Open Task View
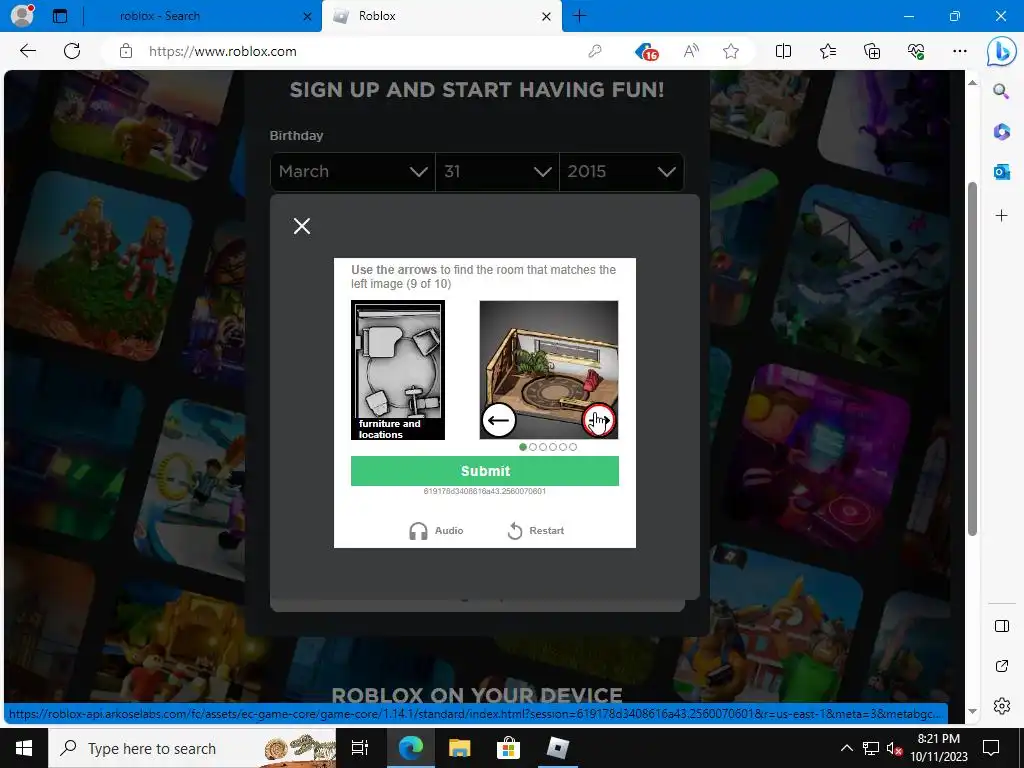Screen dimensions: 1024x768 point(360,748)
